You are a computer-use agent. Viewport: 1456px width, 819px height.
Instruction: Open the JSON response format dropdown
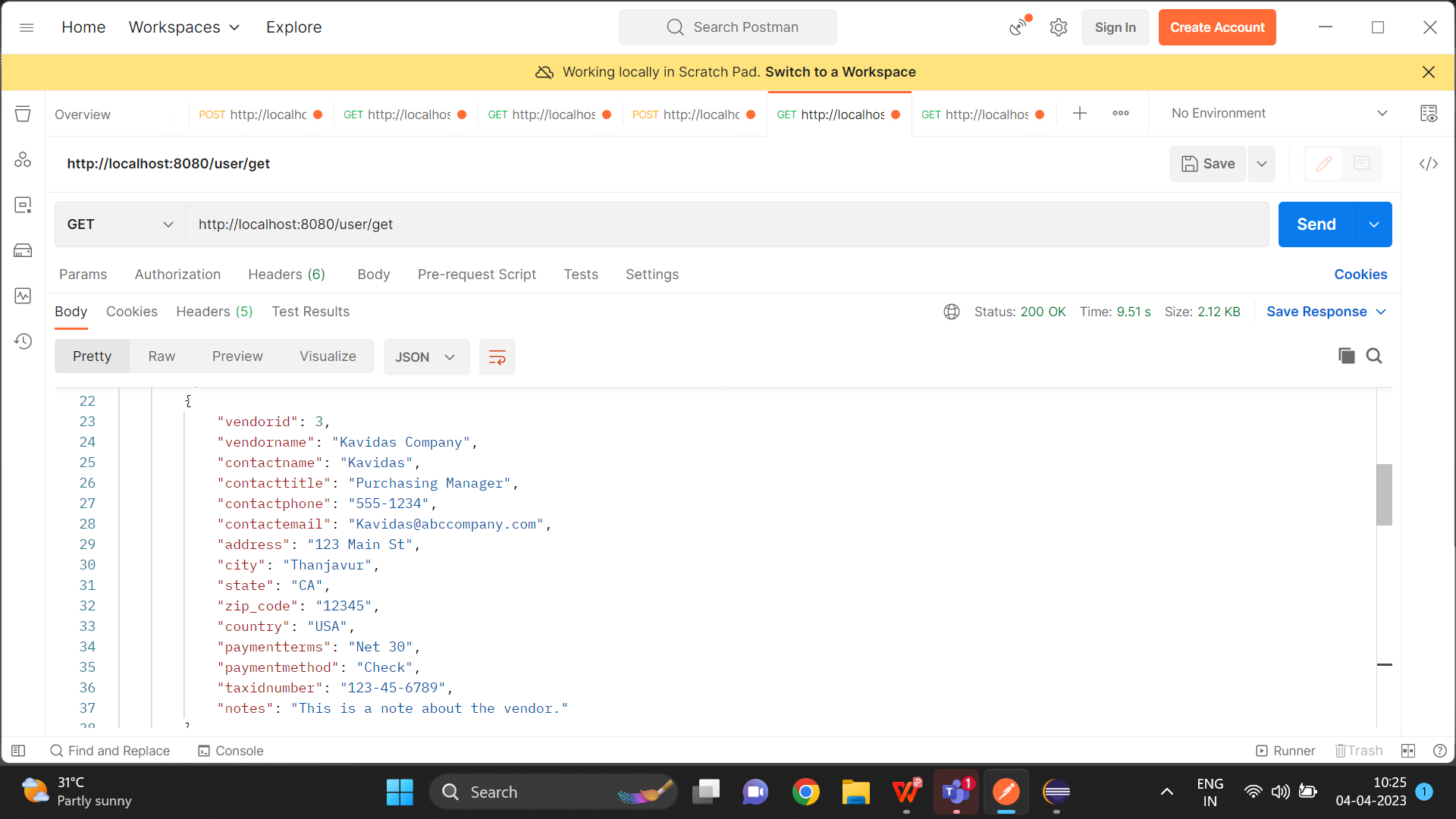click(425, 356)
